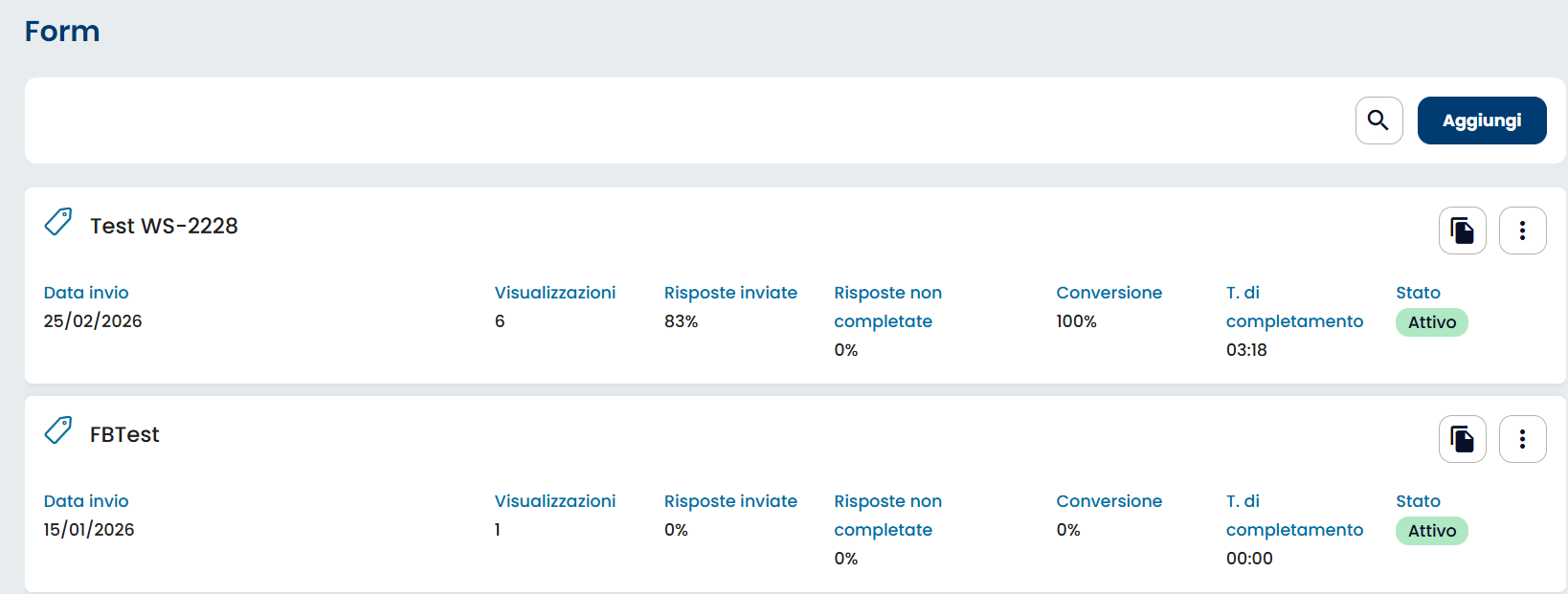
Task: Click Visualizzazioni label in FBTest card
Action: [555, 501]
